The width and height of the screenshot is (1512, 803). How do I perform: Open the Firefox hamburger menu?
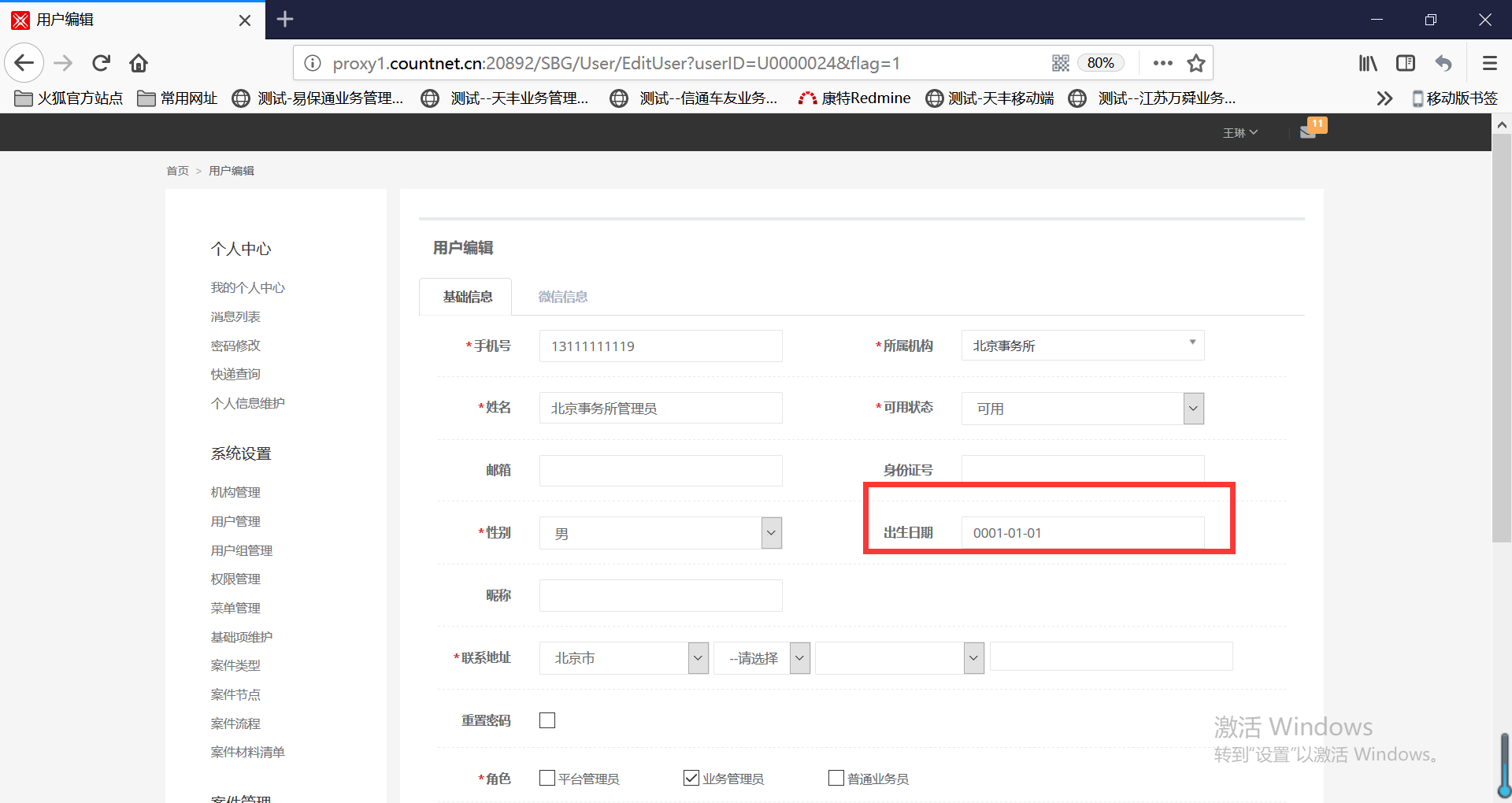(1489, 63)
